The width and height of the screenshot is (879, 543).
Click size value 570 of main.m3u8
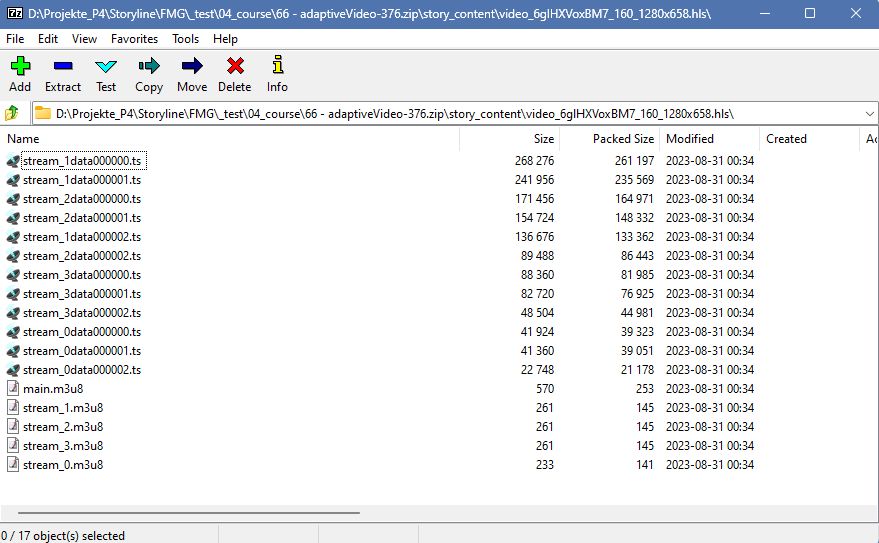(x=544, y=389)
